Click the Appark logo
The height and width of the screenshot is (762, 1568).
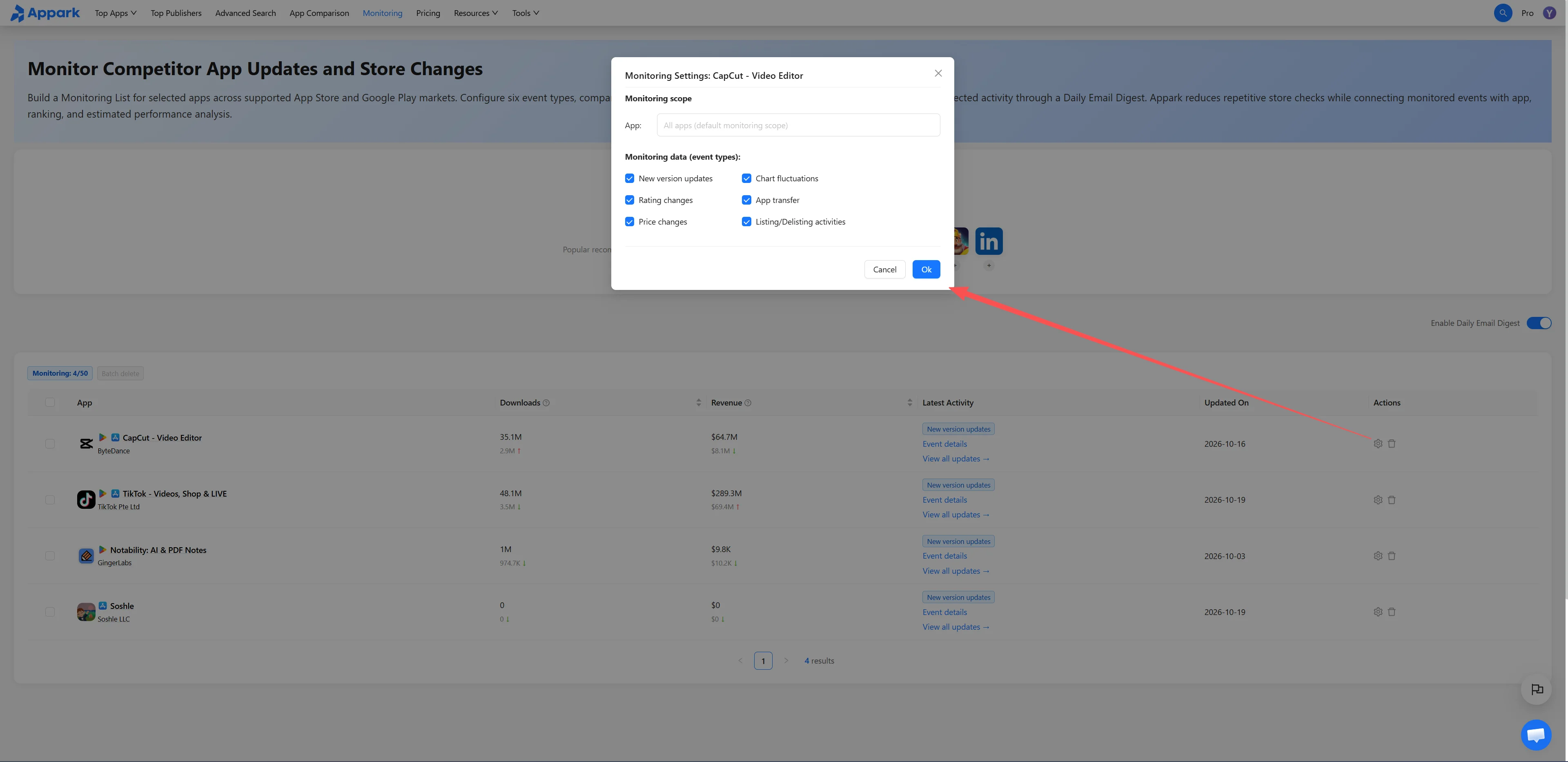45,13
